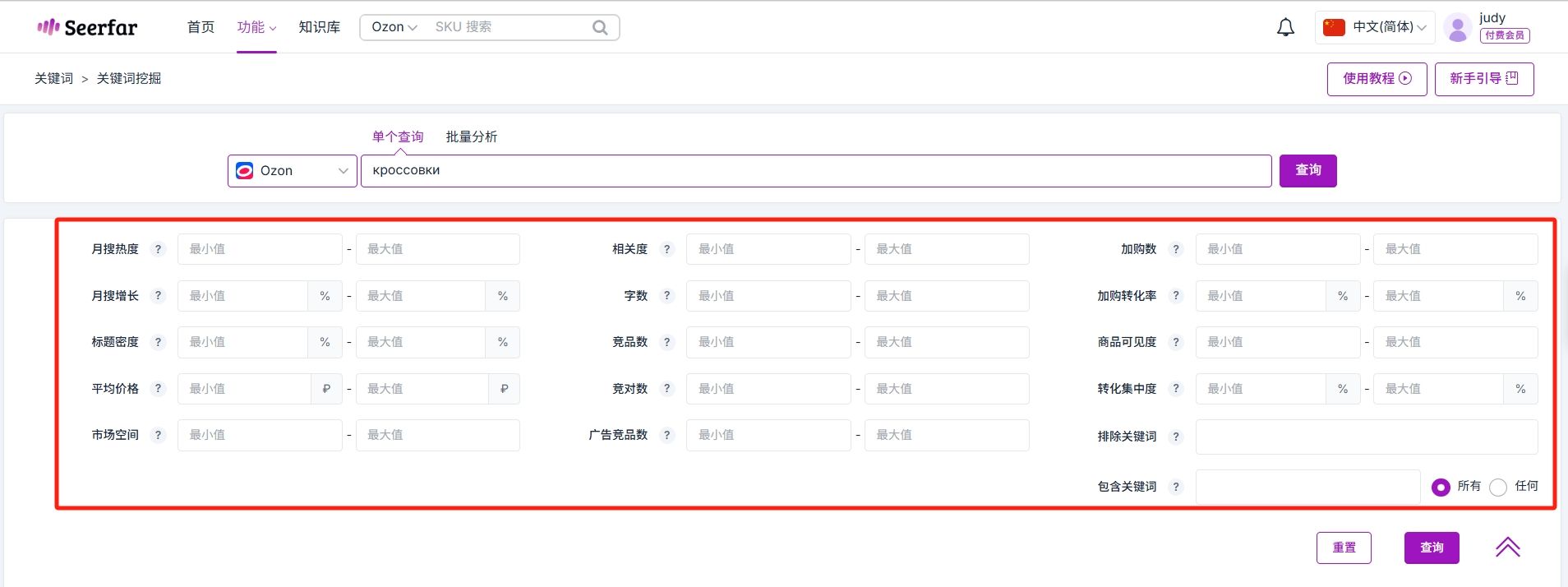Screen dimensions: 1568x587
Task: Click help icon next to 月搜热度
Action: point(159,249)
